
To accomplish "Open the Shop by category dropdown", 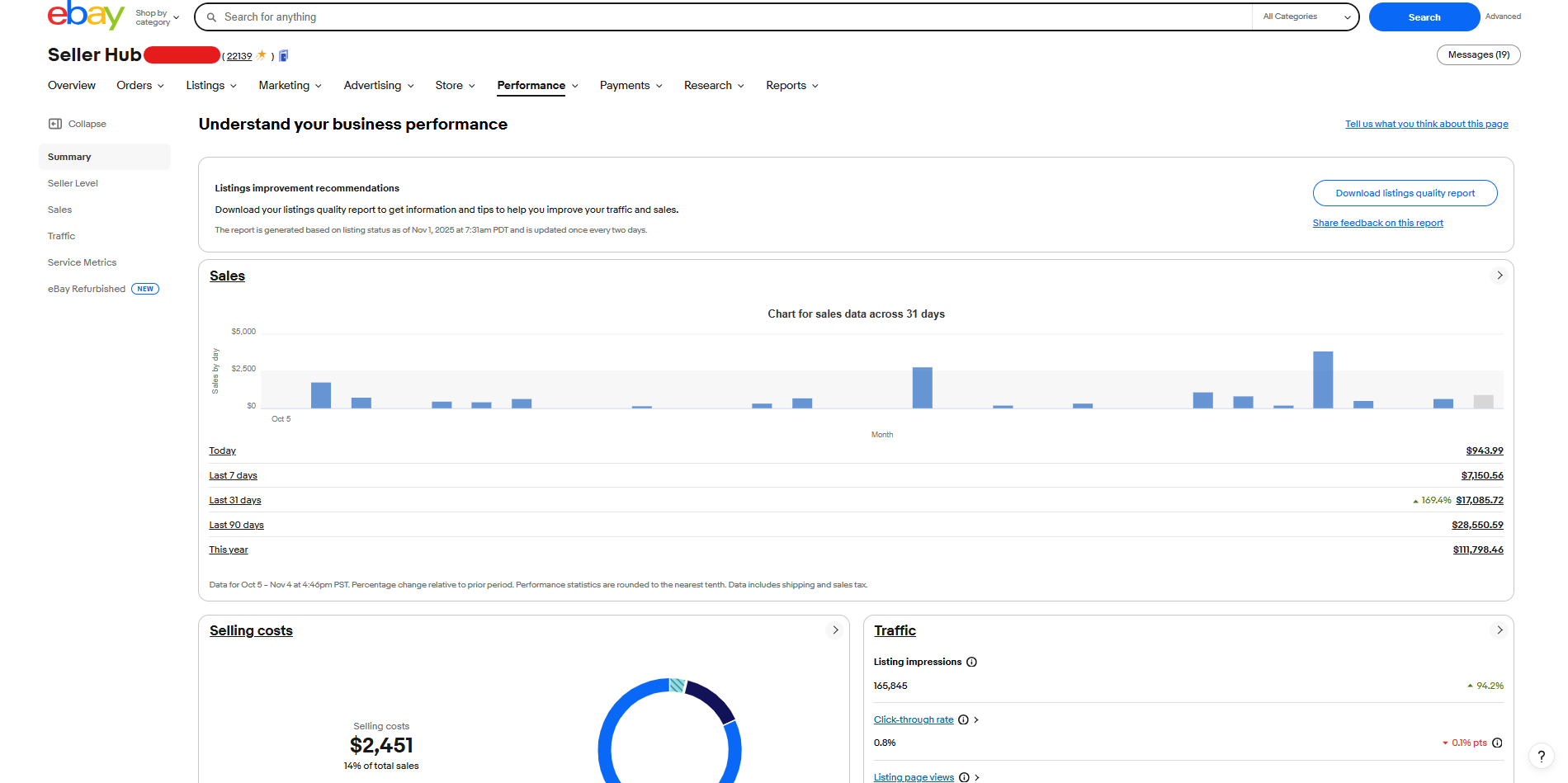I will [x=157, y=17].
